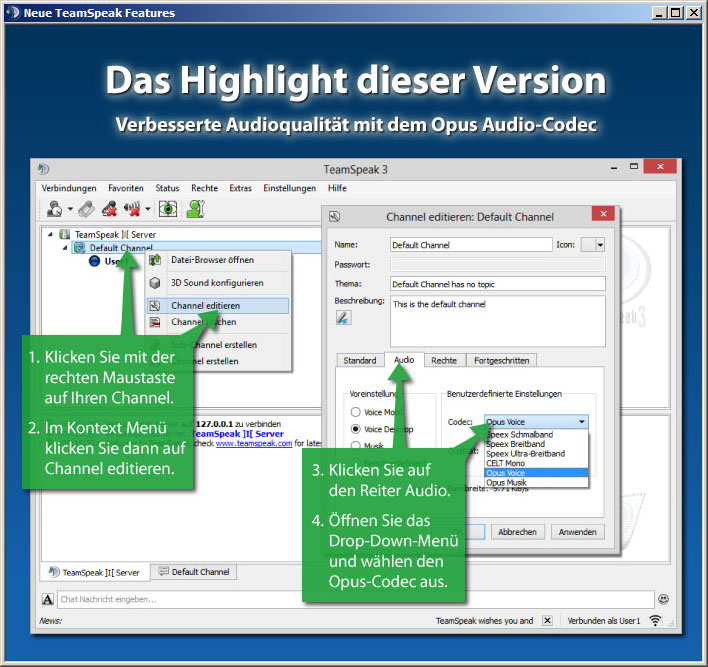The height and width of the screenshot is (667, 708).
Task: Click the Datei-Browser öffnen menu icon
Action: point(155,260)
